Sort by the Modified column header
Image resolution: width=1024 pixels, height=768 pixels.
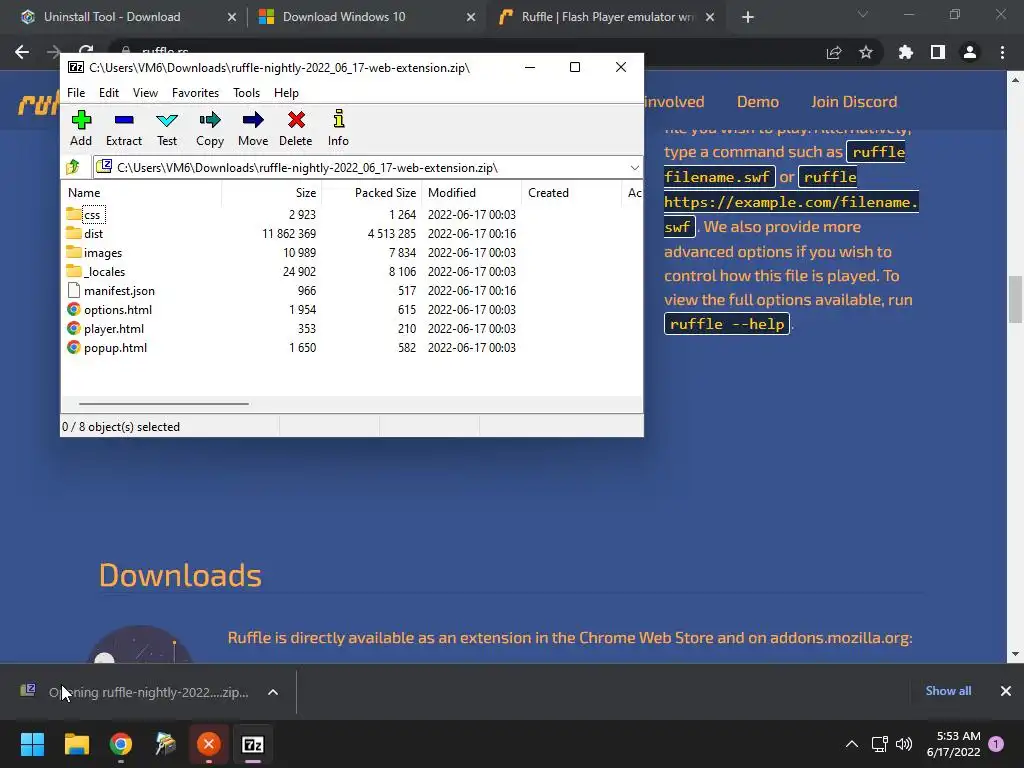tap(472, 193)
